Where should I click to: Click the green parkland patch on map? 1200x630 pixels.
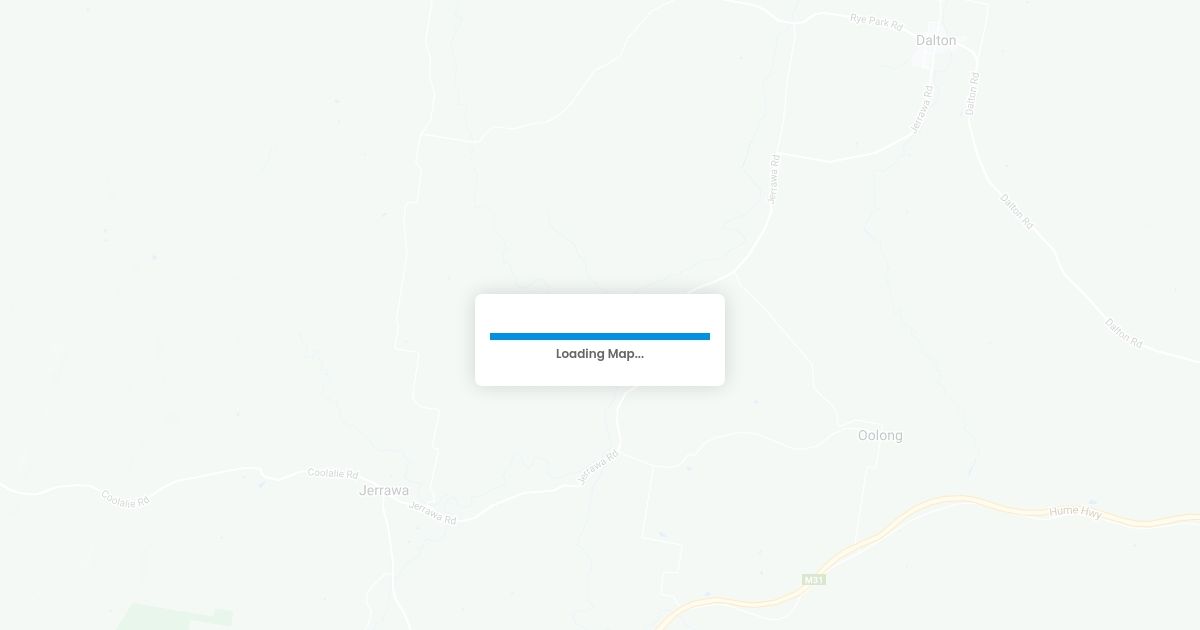click(x=175, y=616)
